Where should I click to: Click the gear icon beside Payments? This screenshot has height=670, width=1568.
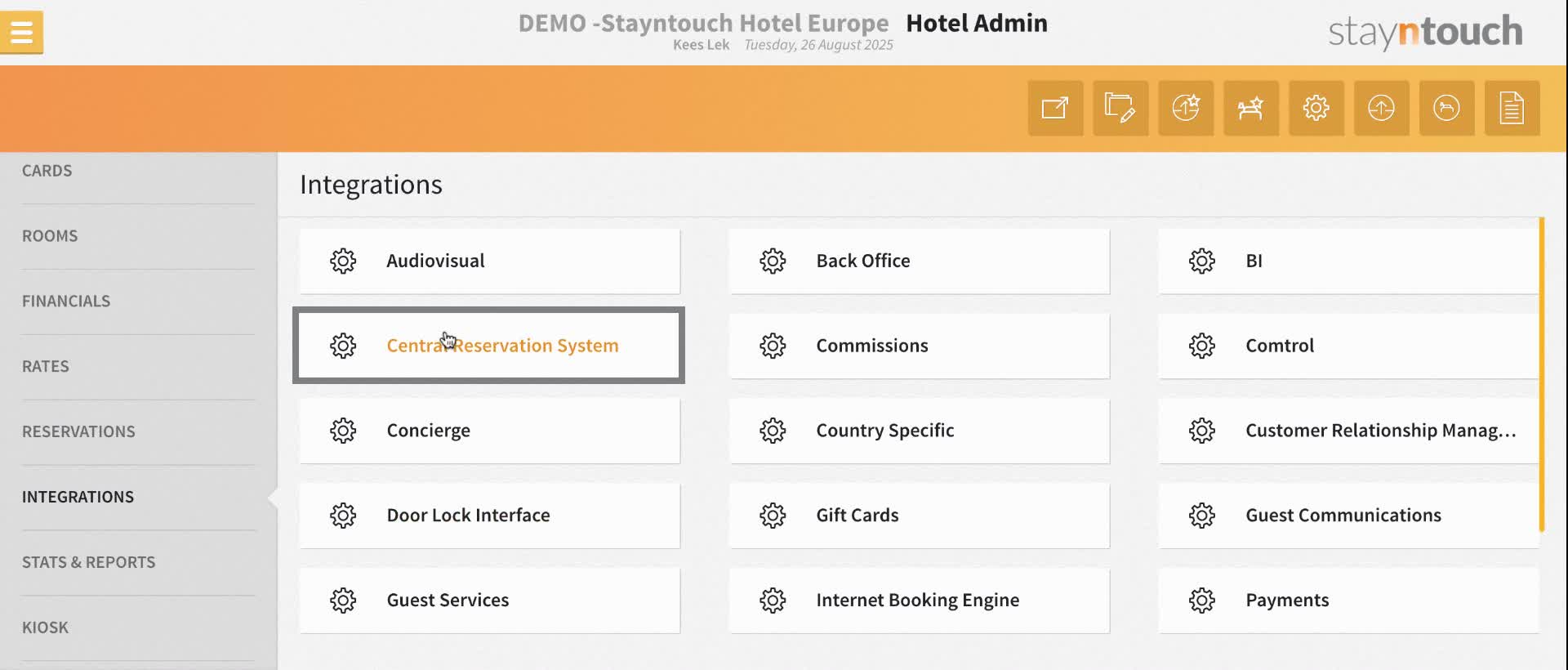click(x=1202, y=601)
